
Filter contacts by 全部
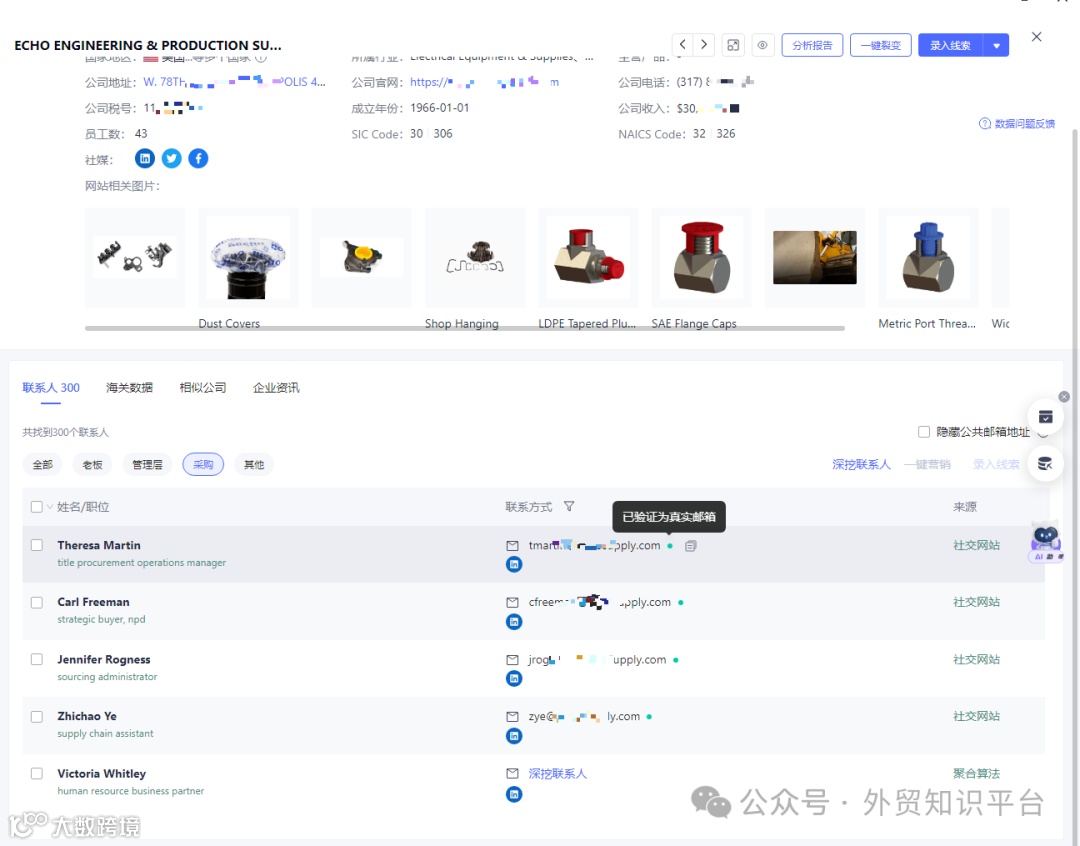coord(43,465)
